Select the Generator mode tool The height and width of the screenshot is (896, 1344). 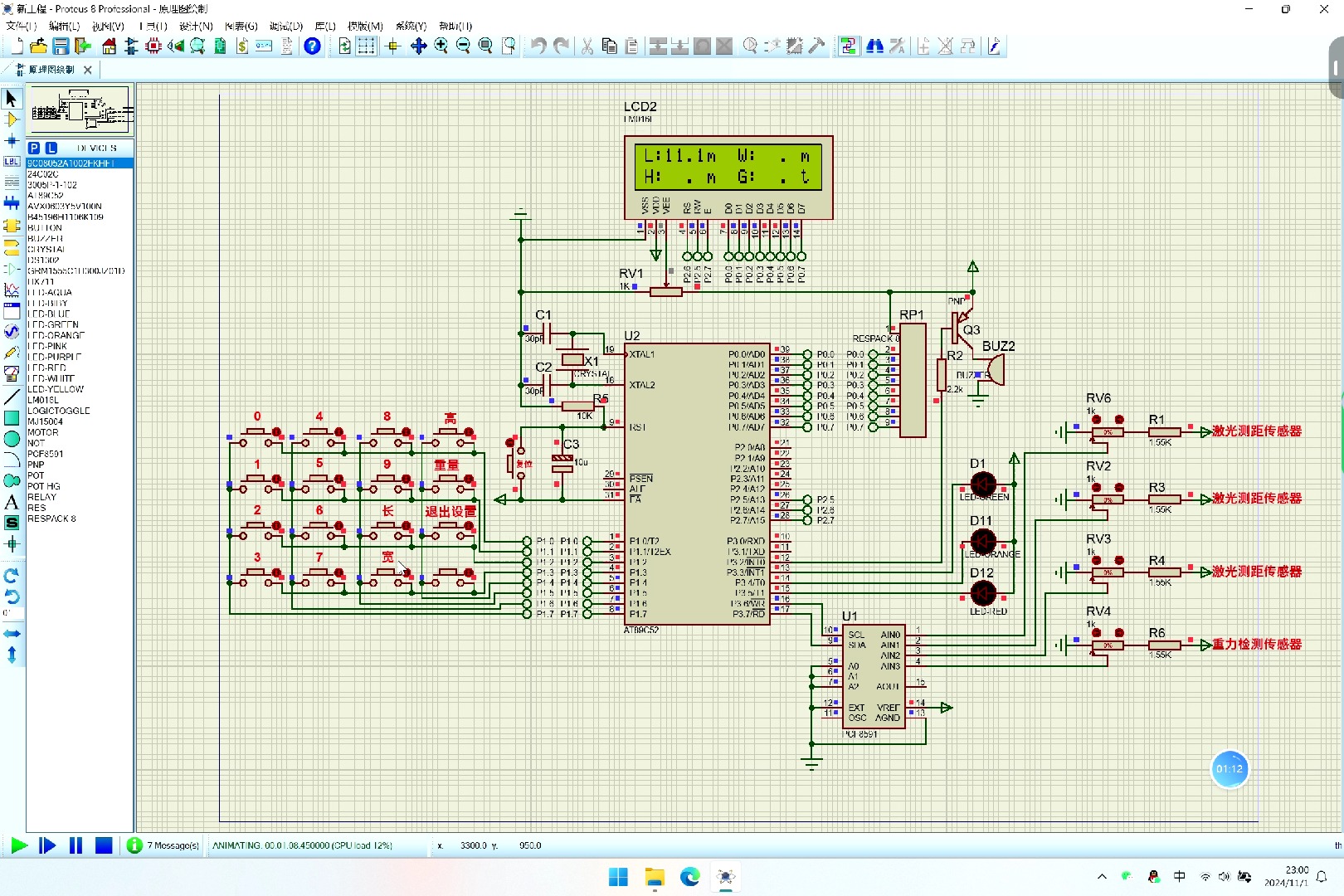tap(11, 332)
